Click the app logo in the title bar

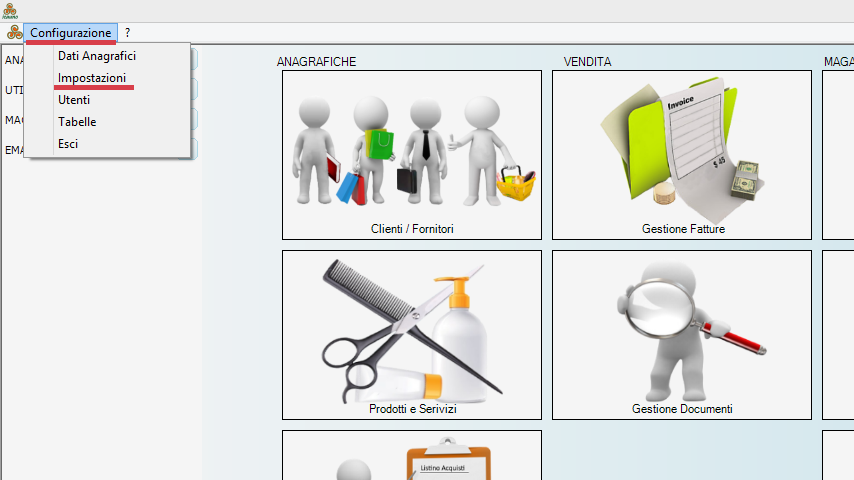click(x=10, y=10)
